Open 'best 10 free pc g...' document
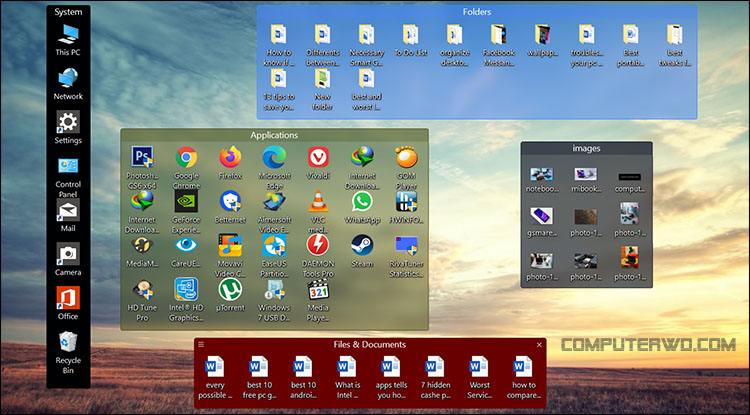The height and width of the screenshot is (415, 750). tap(259, 367)
